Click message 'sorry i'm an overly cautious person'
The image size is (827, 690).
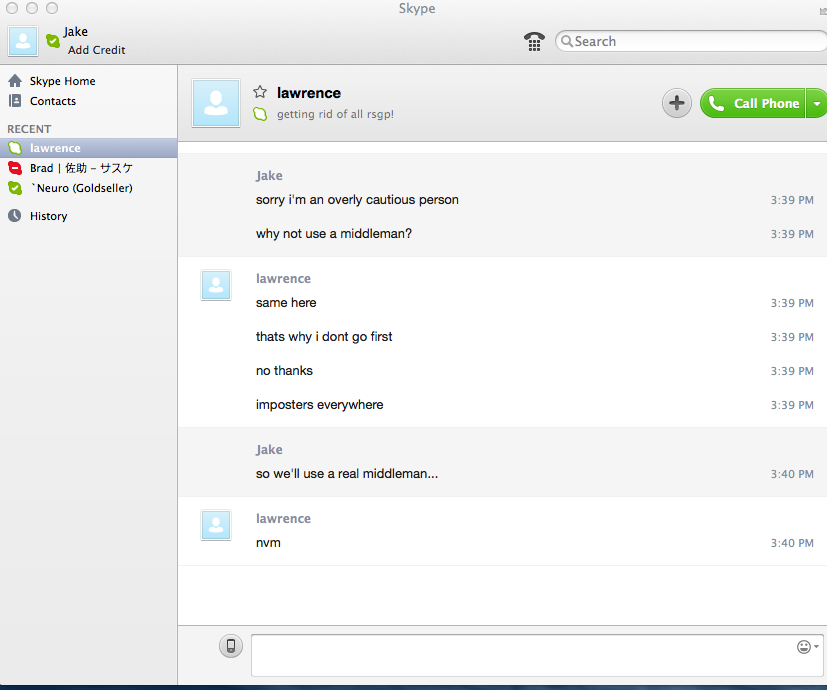pos(357,200)
